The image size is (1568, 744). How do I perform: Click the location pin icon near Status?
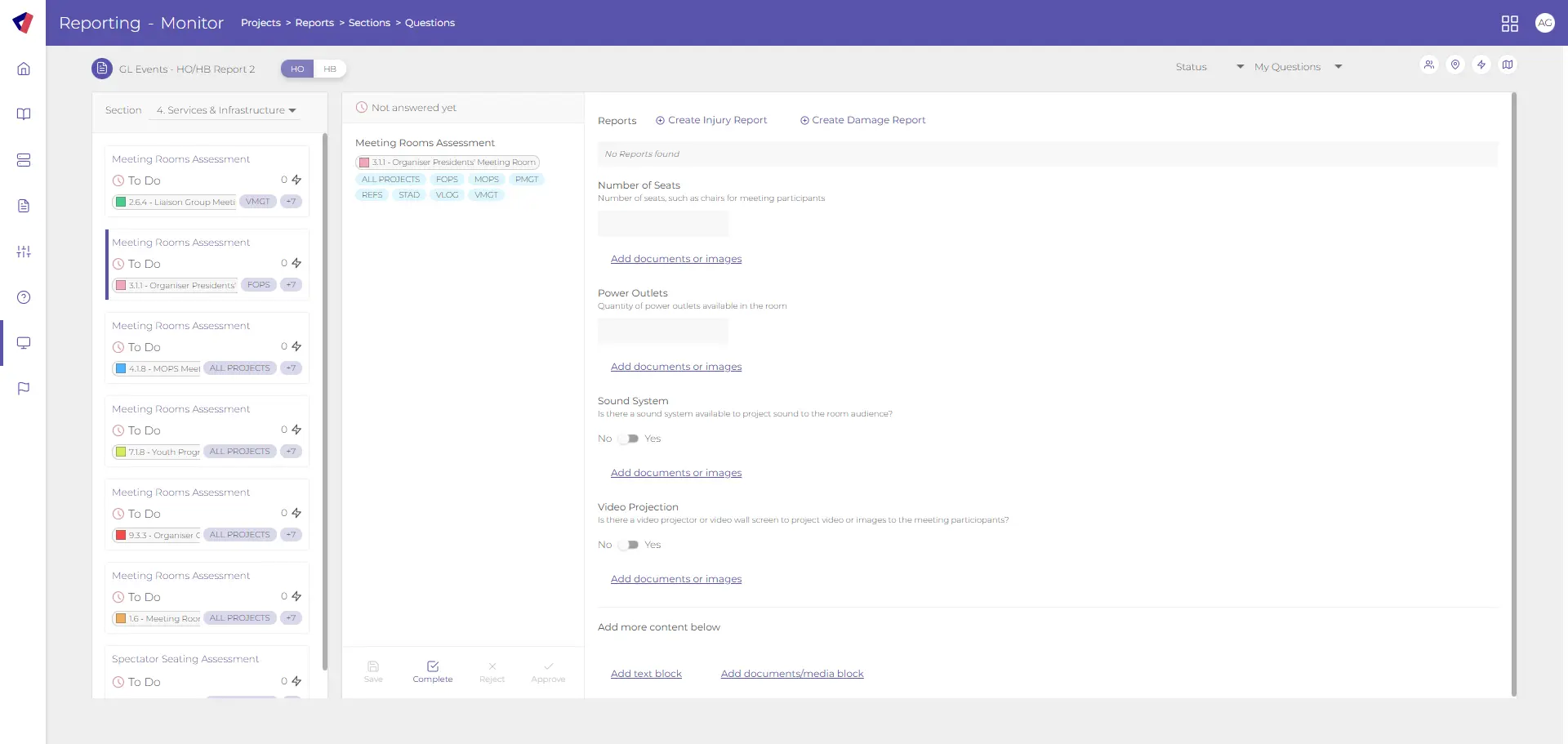1455,65
